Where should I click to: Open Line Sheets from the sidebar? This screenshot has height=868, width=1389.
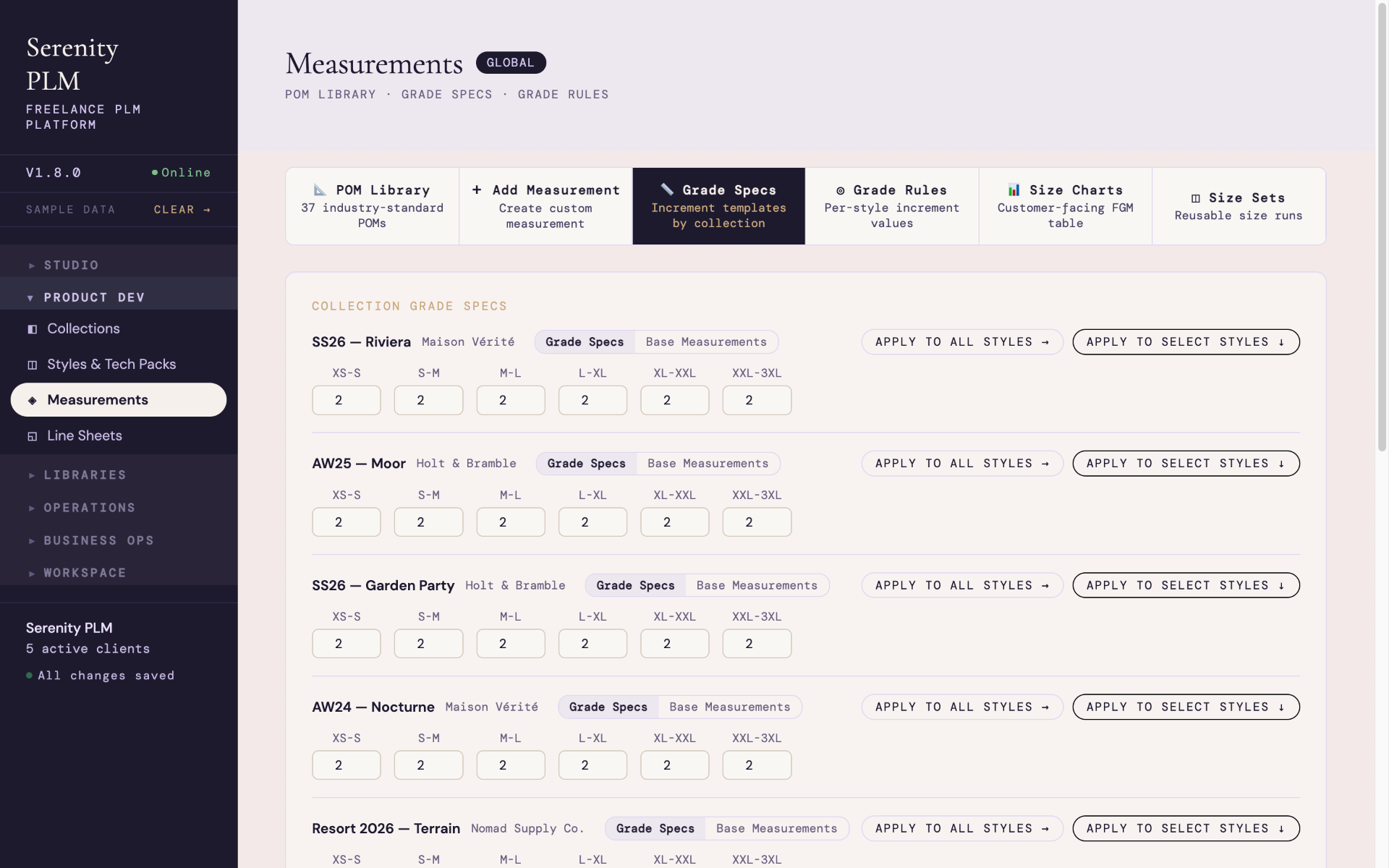[119, 436]
